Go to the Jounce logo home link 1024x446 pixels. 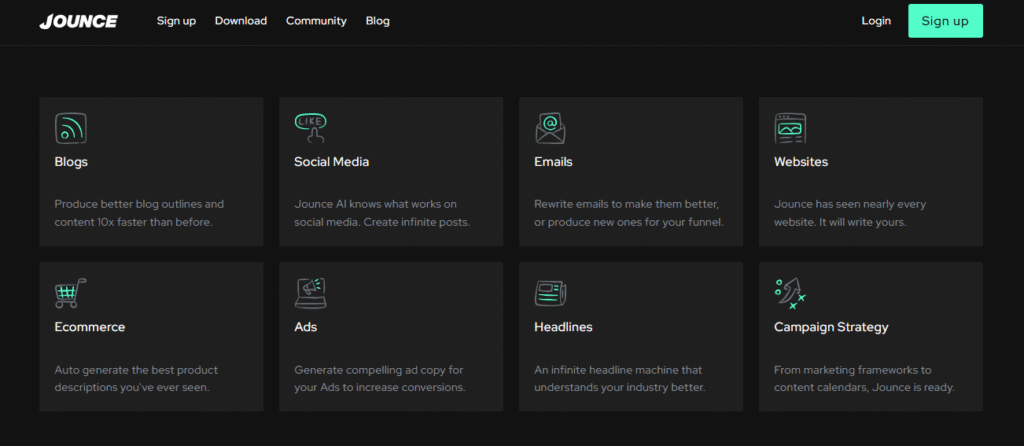(x=78, y=21)
